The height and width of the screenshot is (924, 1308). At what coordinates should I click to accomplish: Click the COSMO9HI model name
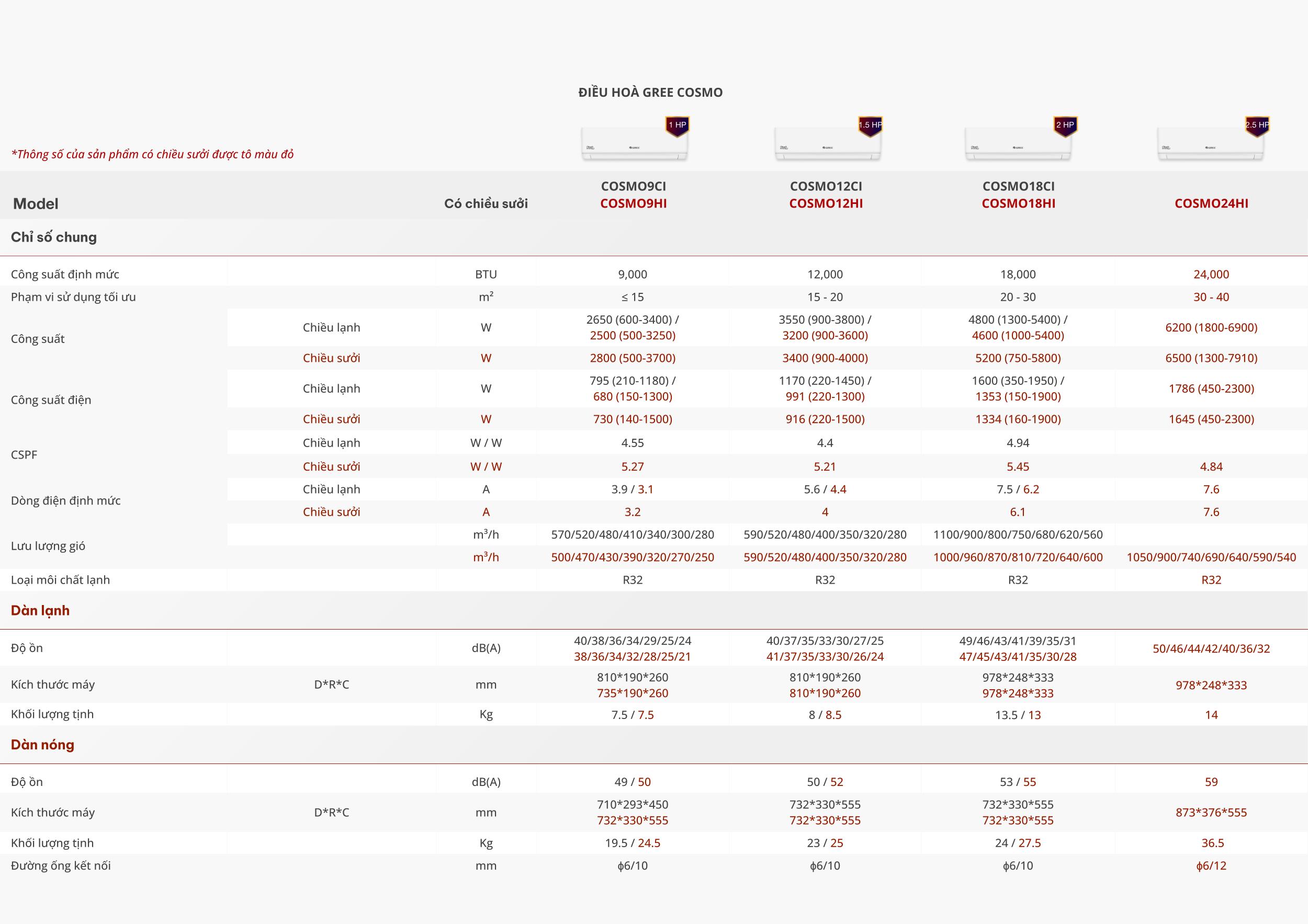[x=633, y=204]
